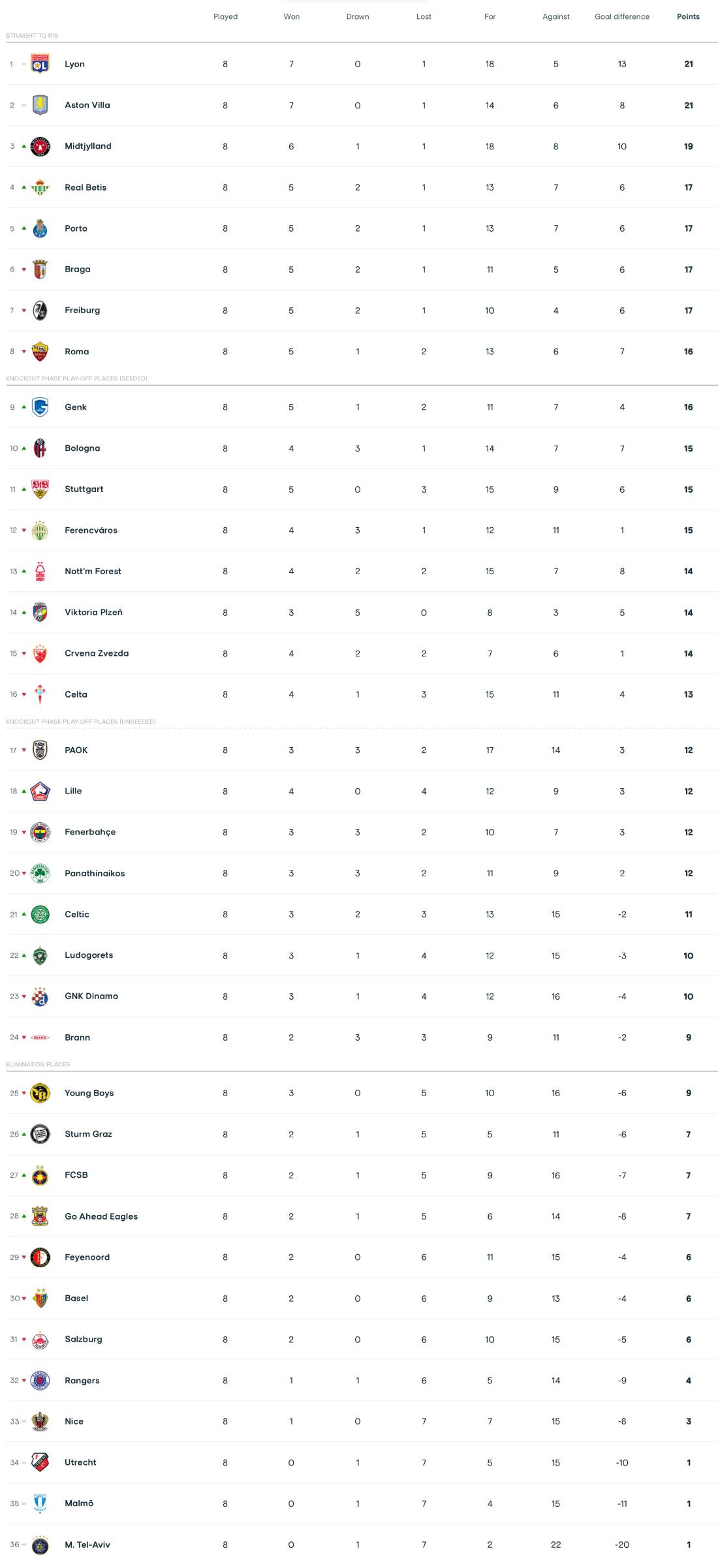Click the Against column header
Screen dimensions: 718x1568
click(x=555, y=17)
